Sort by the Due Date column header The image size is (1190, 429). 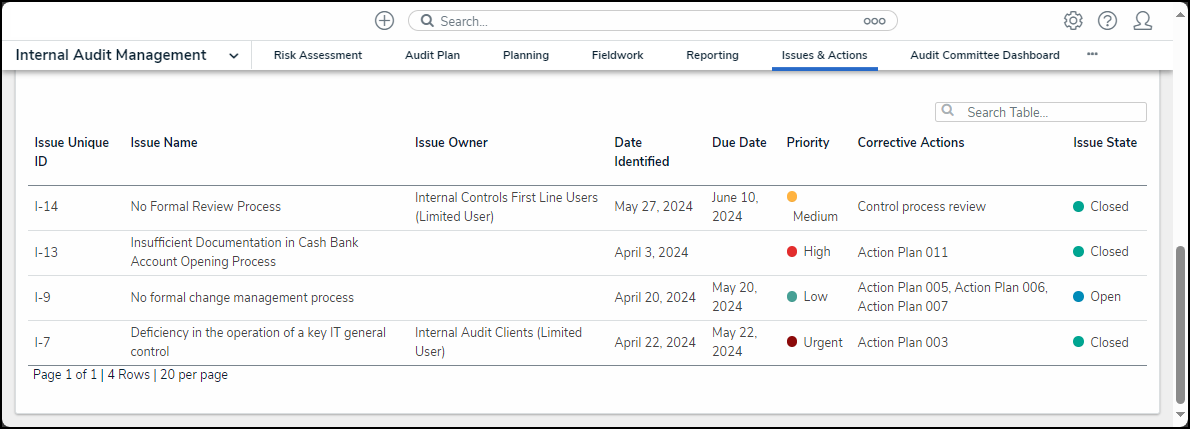click(739, 143)
